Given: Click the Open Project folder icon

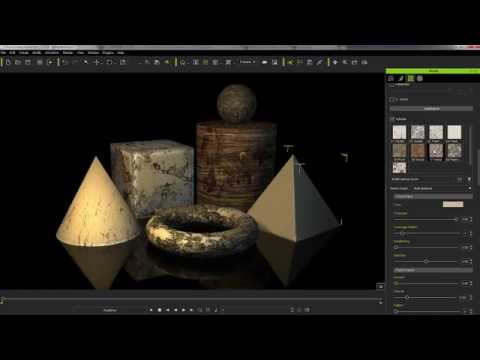Looking at the screenshot, I should [18, 62].
